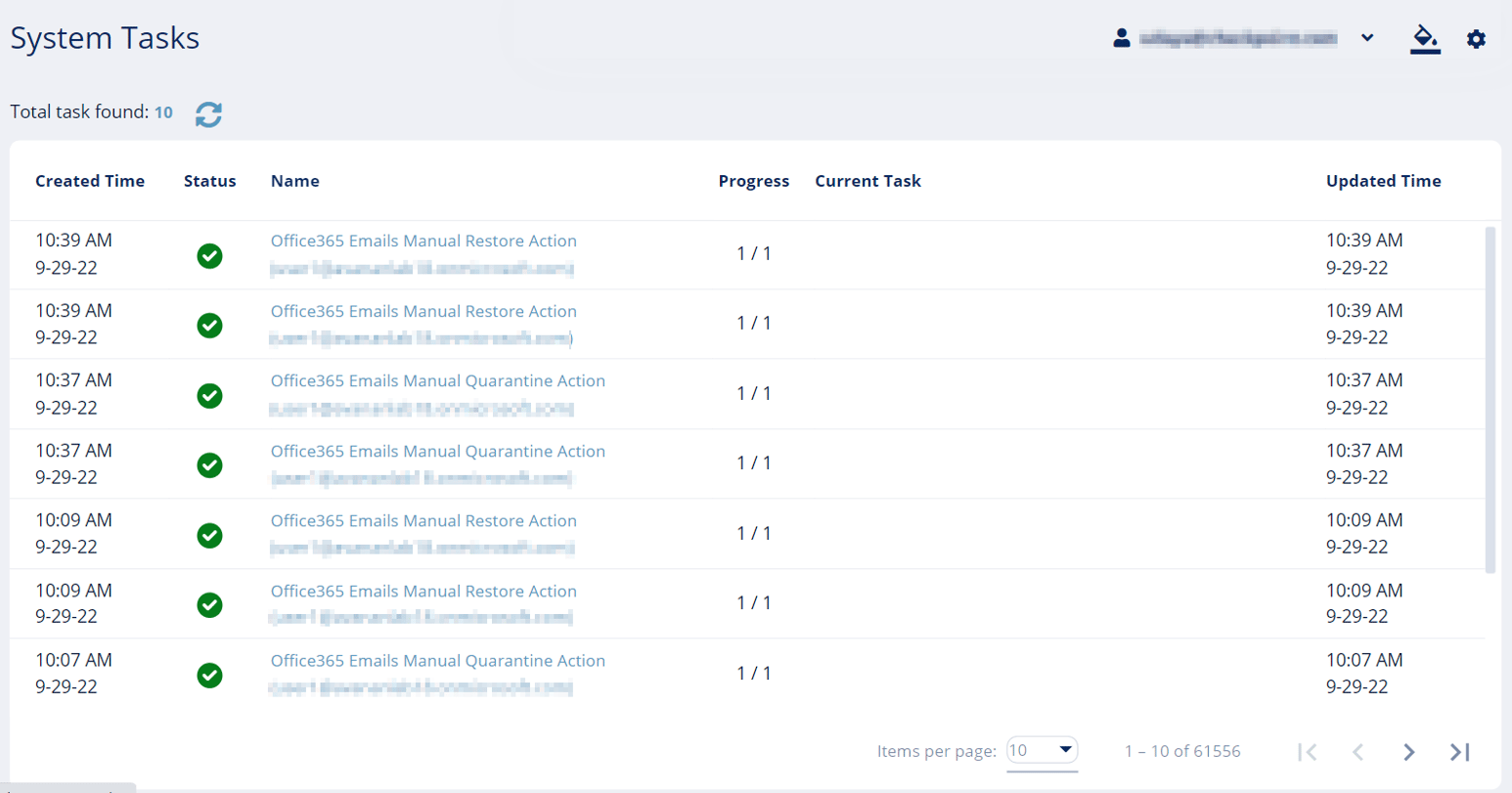Click the previous page arrow
The image size is (1512, 793).
[1358, 753]
